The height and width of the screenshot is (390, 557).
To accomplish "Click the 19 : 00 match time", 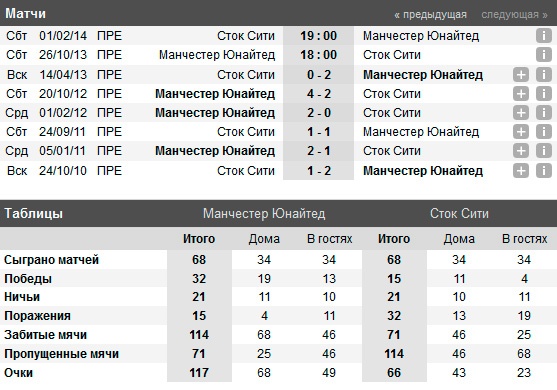I will (319, 36).
